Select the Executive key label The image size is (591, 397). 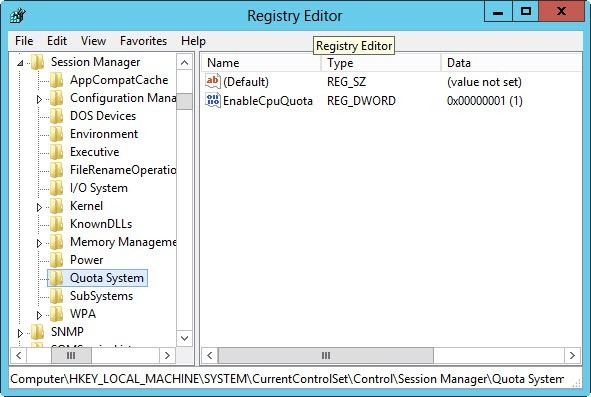pyautogui.click(x=95, y=152)
